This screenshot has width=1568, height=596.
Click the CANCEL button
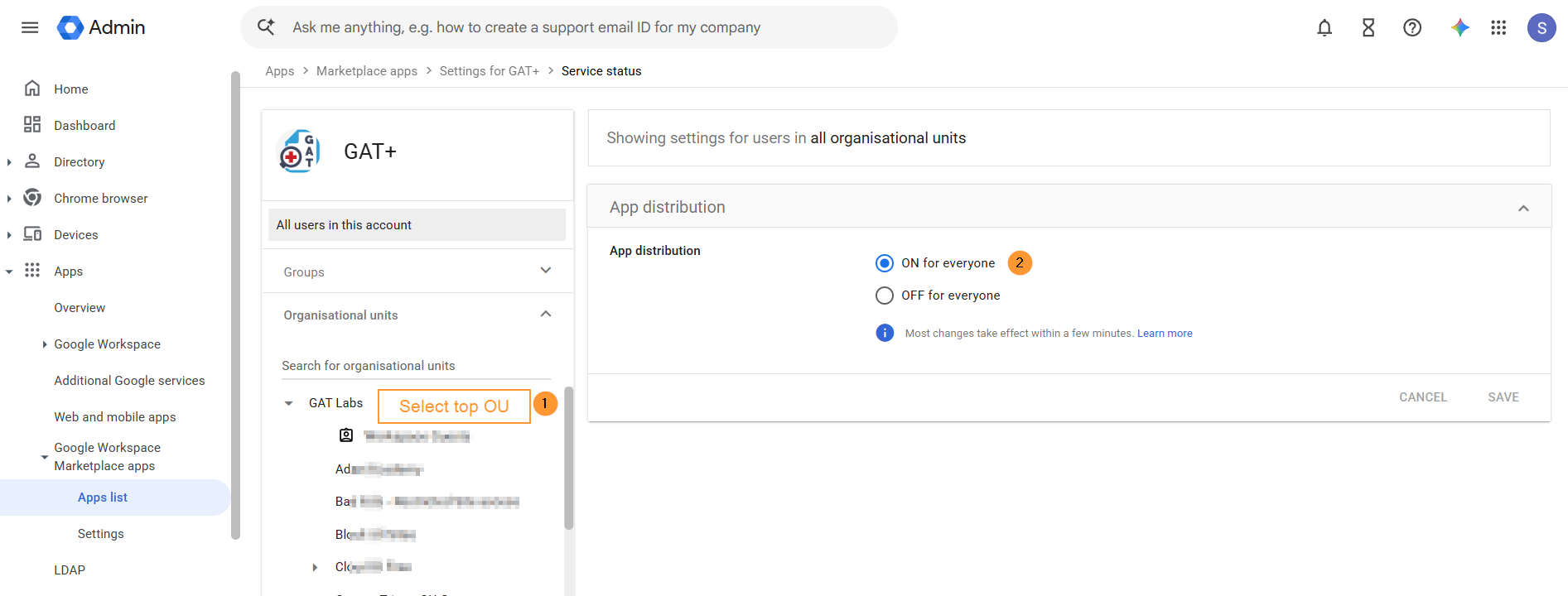click(1423, 397)
